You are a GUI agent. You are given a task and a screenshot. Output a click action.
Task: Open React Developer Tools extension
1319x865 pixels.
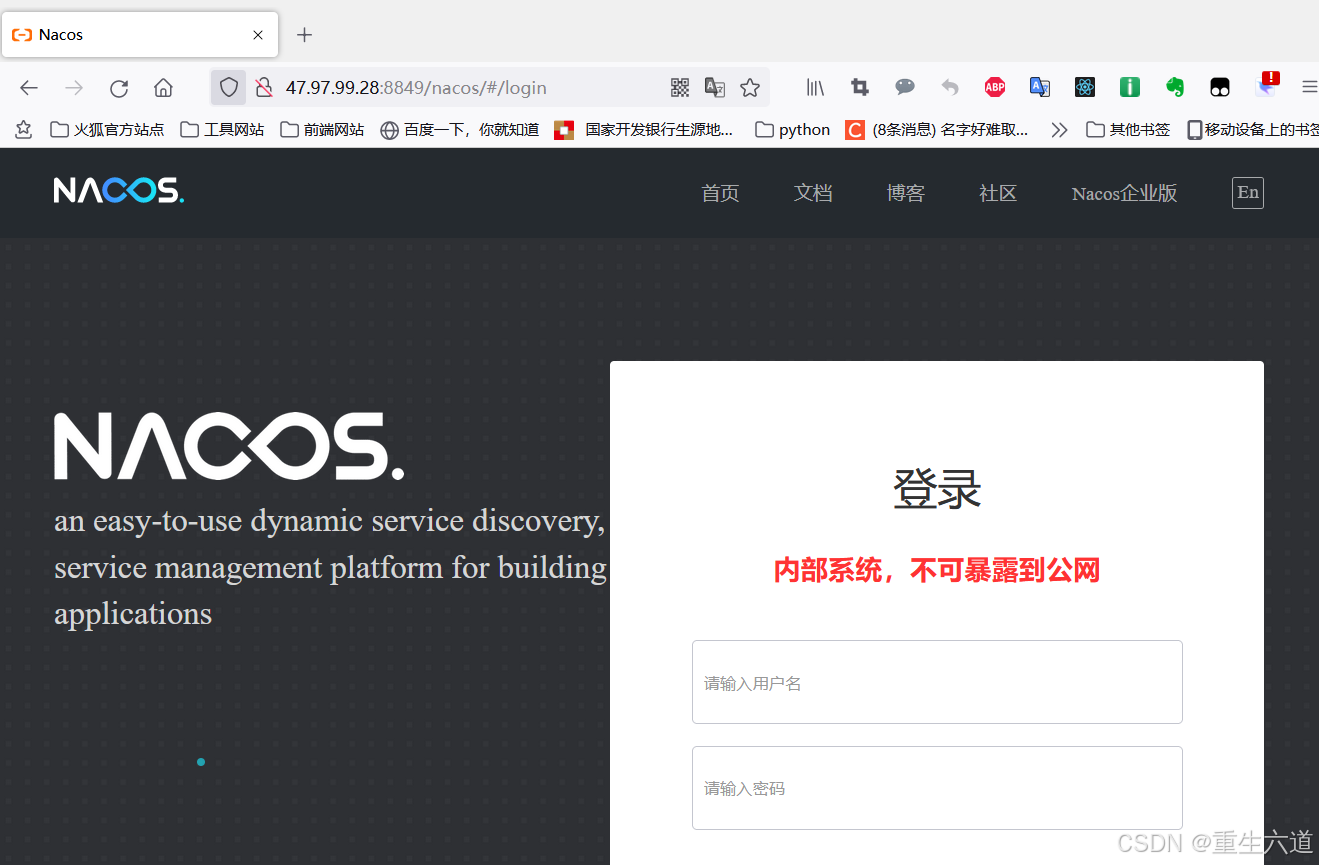click(x=1085, y=88)
